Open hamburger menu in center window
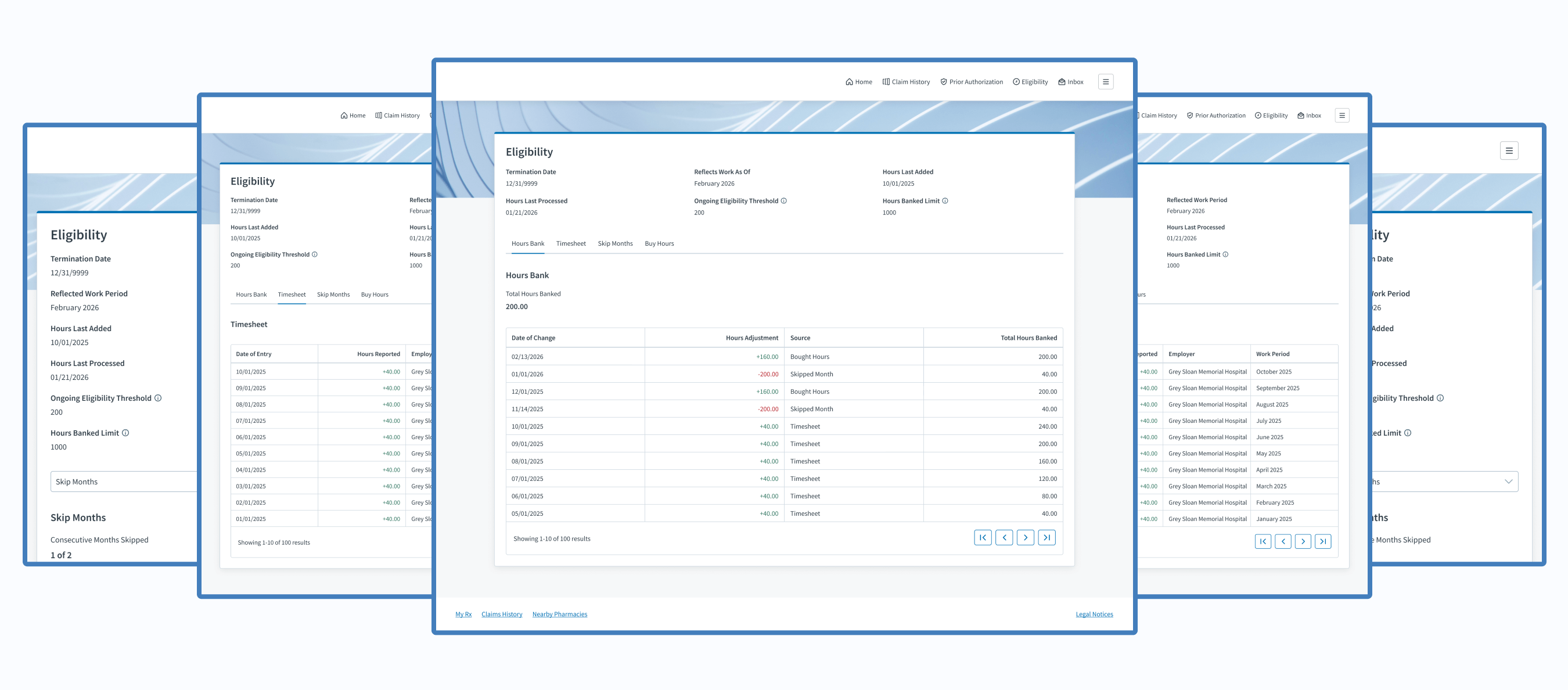Image resolution: width=1568 pixels, height=690 pixels. 1105,82
